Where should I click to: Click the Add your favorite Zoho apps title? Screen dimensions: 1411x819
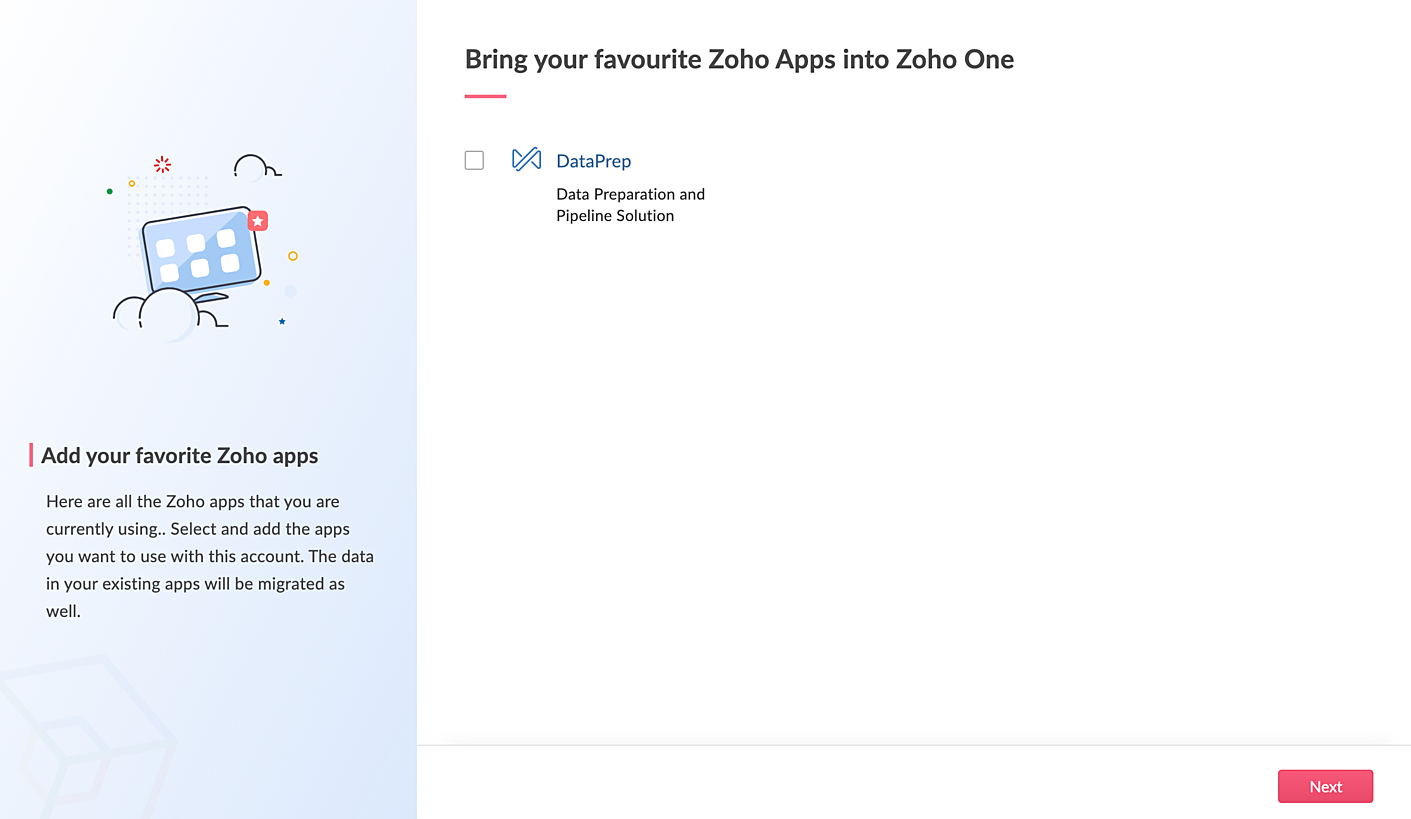pos(180,456)
